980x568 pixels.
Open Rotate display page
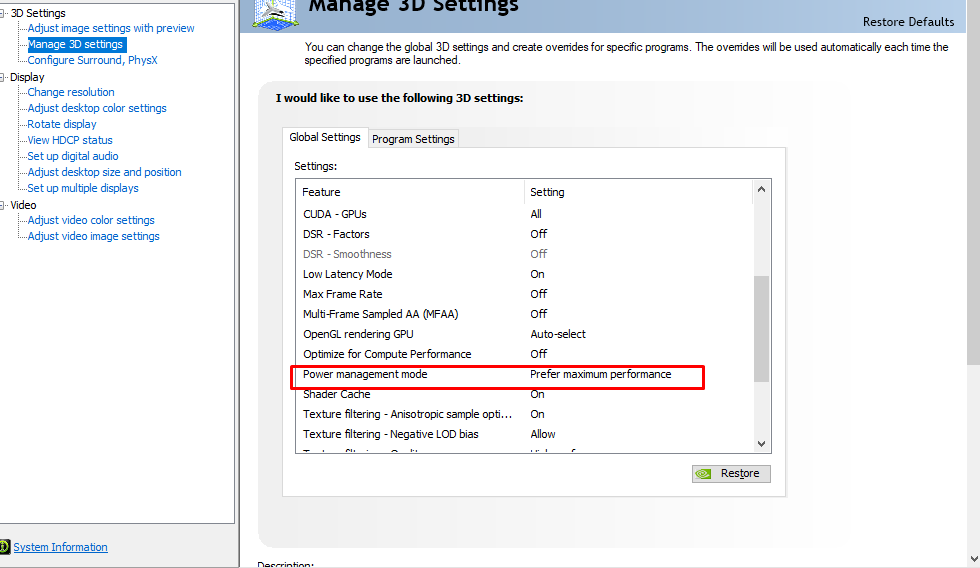pyautogui.click(x=62, y=124)
